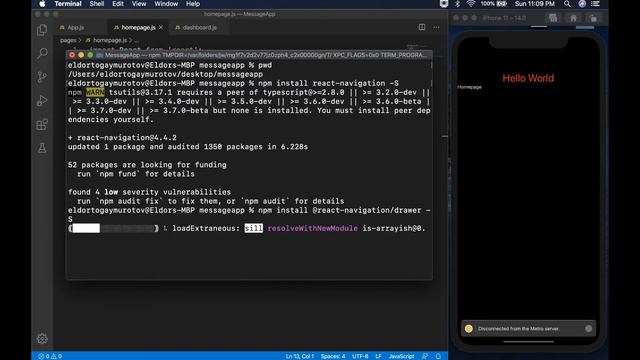
Task: Open the Shell menu
Action: [97, 4]
